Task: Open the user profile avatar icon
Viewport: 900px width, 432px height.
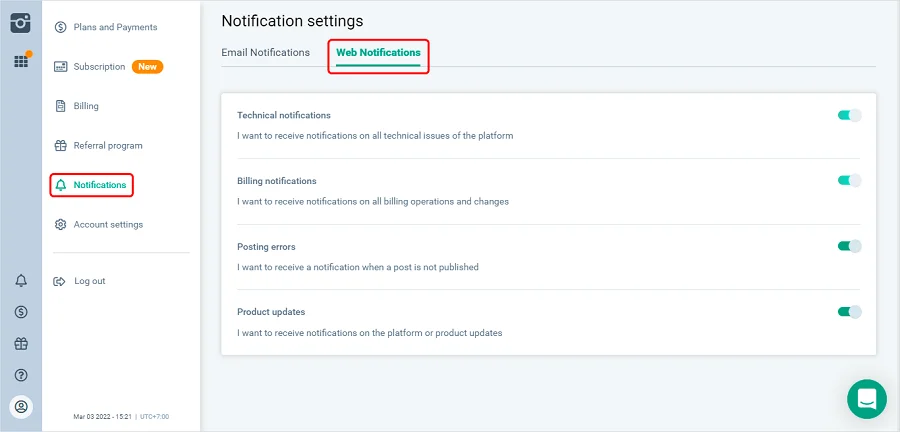Action: click(x=21, y=406)
